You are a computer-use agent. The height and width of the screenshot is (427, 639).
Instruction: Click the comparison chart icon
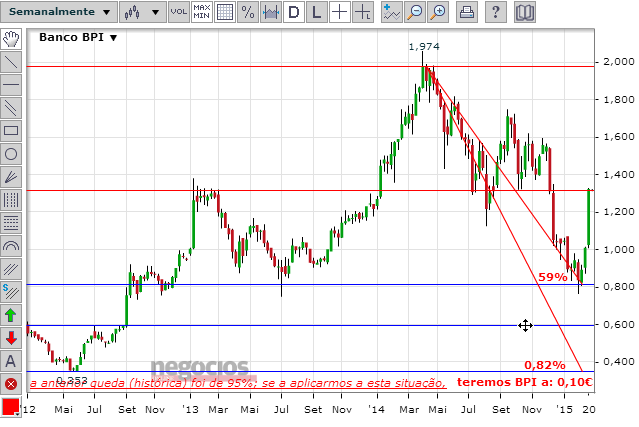pos(271,12)
